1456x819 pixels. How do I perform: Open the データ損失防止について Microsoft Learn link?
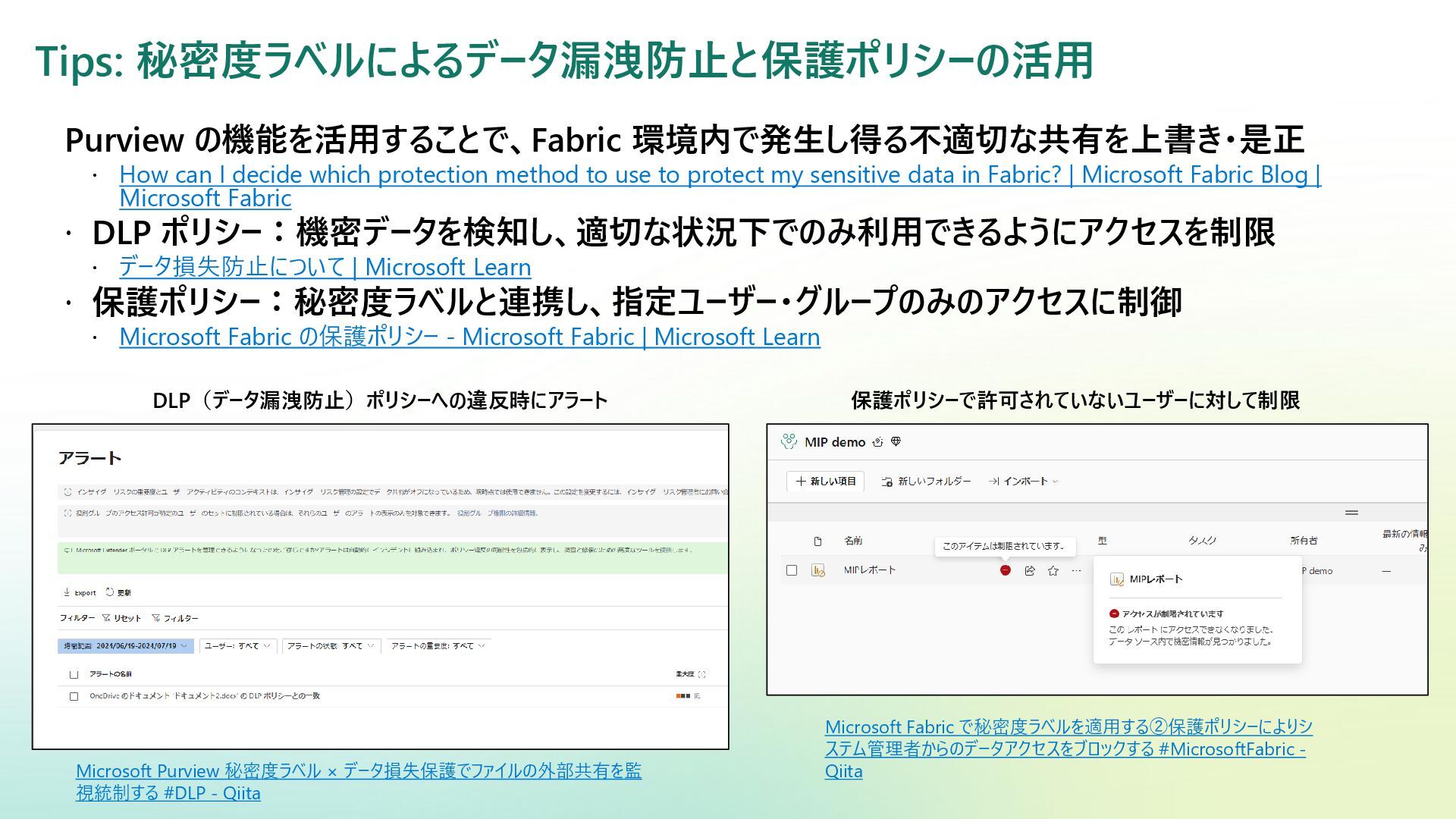[x=325, y=267]
